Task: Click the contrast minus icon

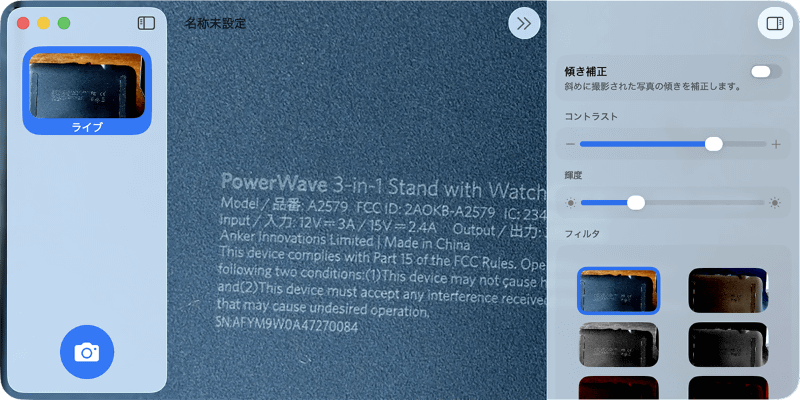Action: click(570, 144)
